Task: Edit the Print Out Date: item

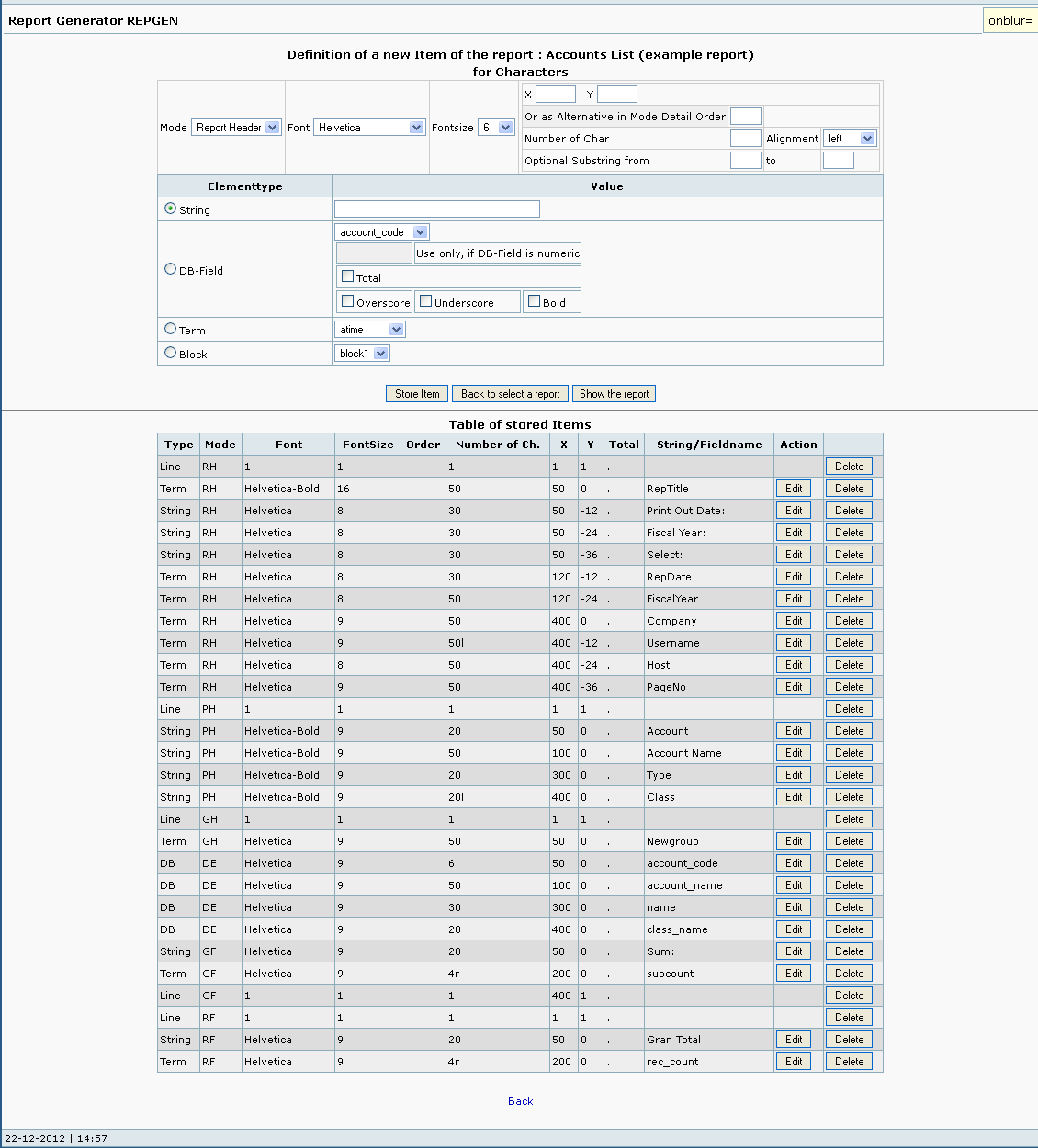Action: click(794, 511)
